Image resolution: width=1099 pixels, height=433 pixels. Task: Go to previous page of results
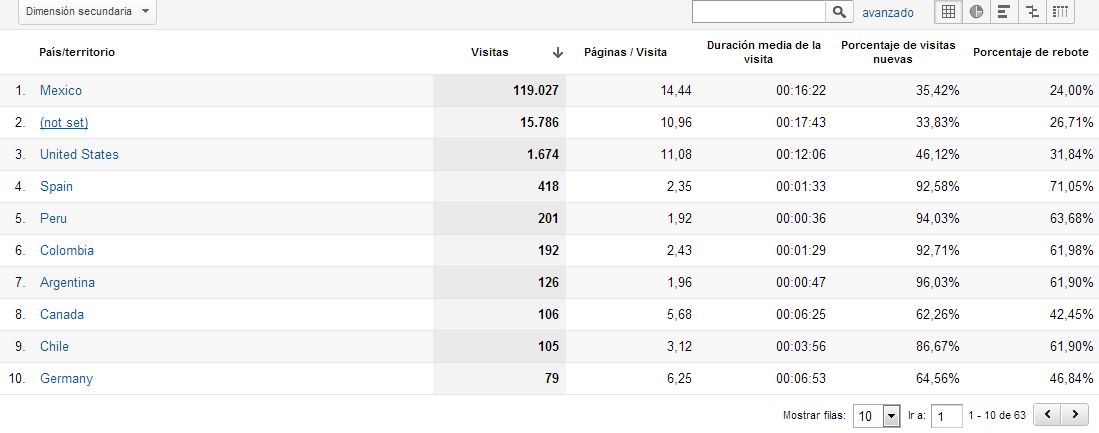coord(1047,414)
